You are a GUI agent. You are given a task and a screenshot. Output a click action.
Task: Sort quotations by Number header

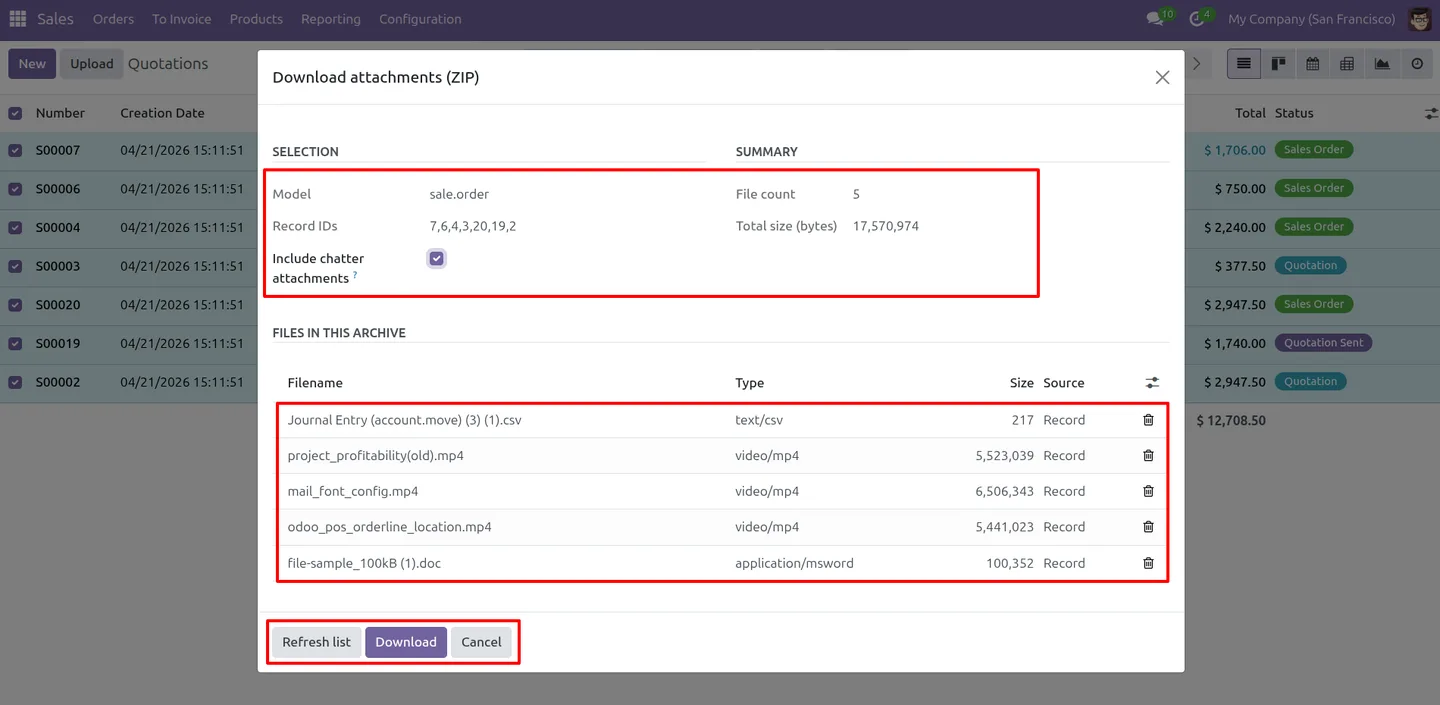tap(60, 114)
